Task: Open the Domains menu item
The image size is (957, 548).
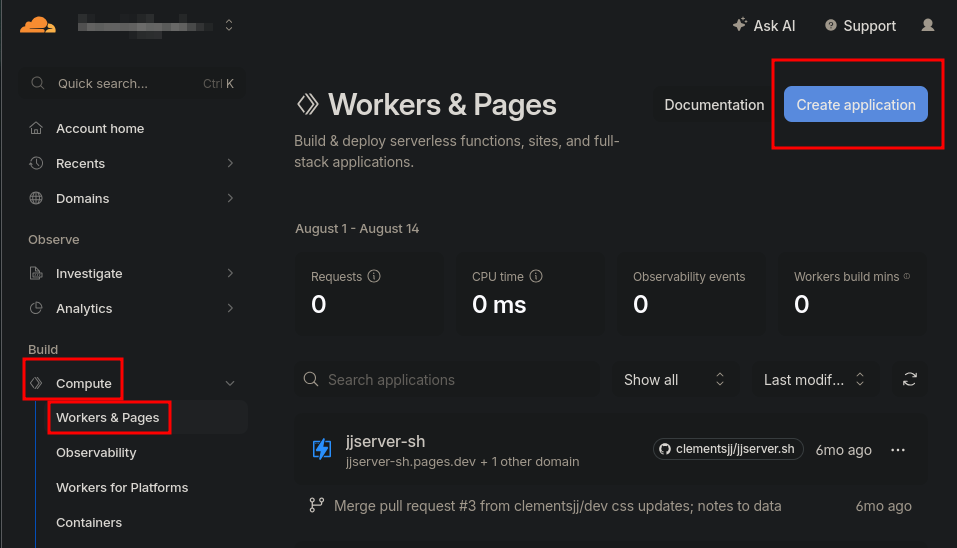Action: 82,198
